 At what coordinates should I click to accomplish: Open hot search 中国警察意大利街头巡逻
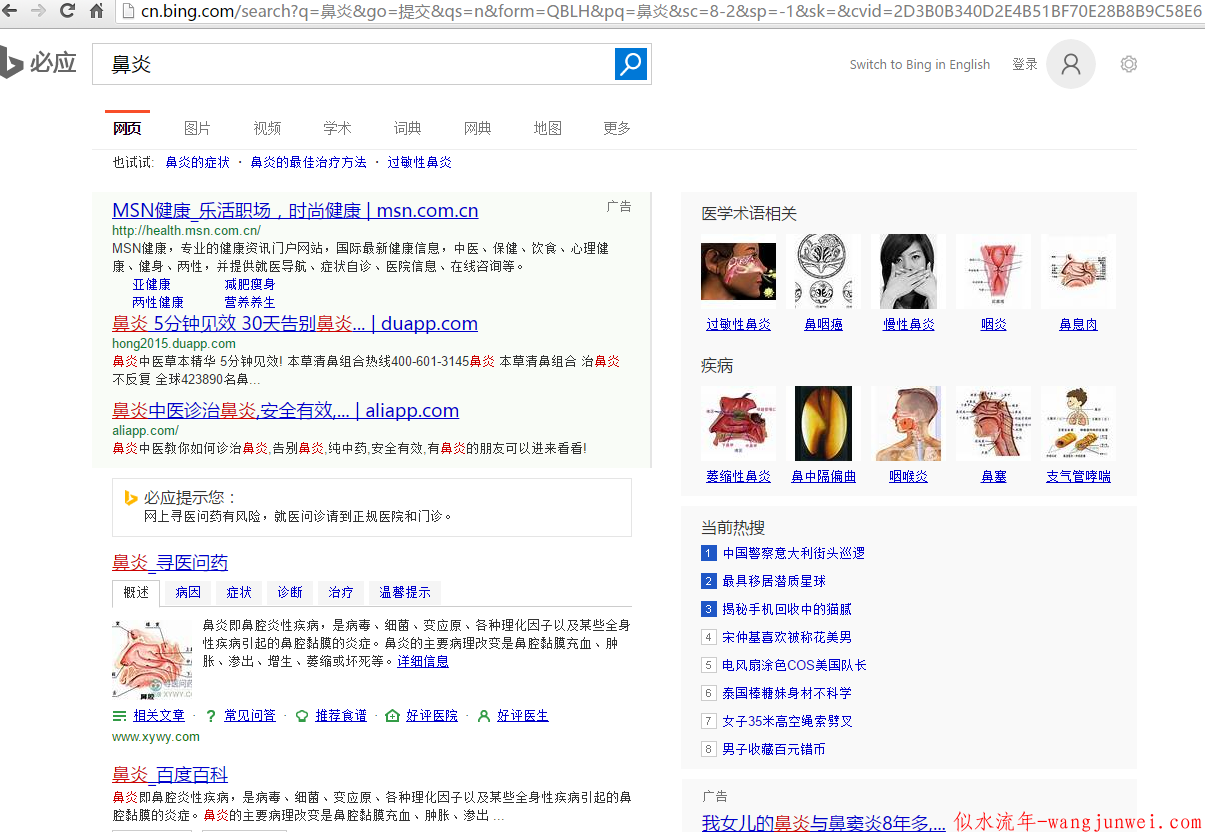point(794,553)
